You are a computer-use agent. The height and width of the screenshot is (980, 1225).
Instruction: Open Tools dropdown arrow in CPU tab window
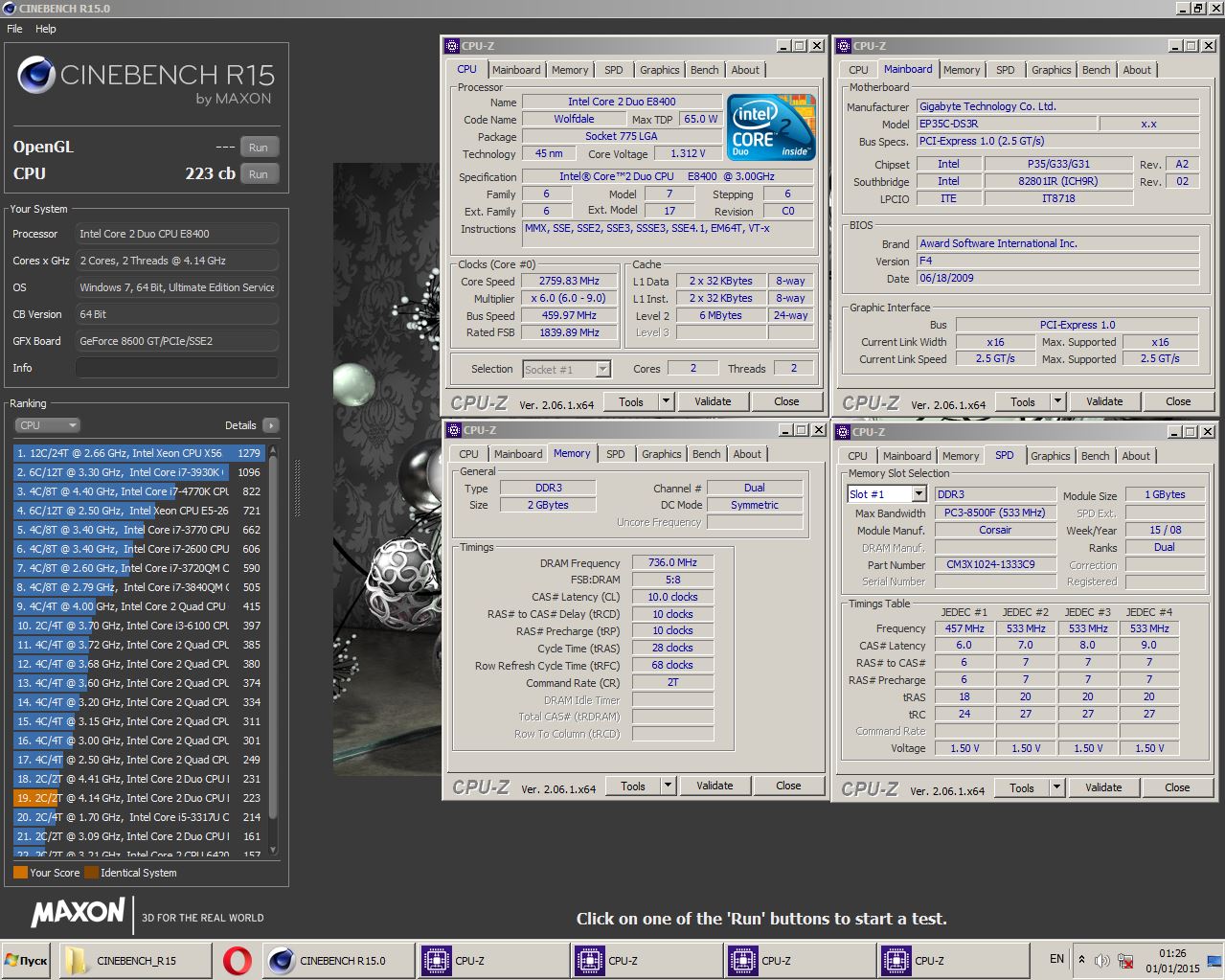click(x=667, y=401)
